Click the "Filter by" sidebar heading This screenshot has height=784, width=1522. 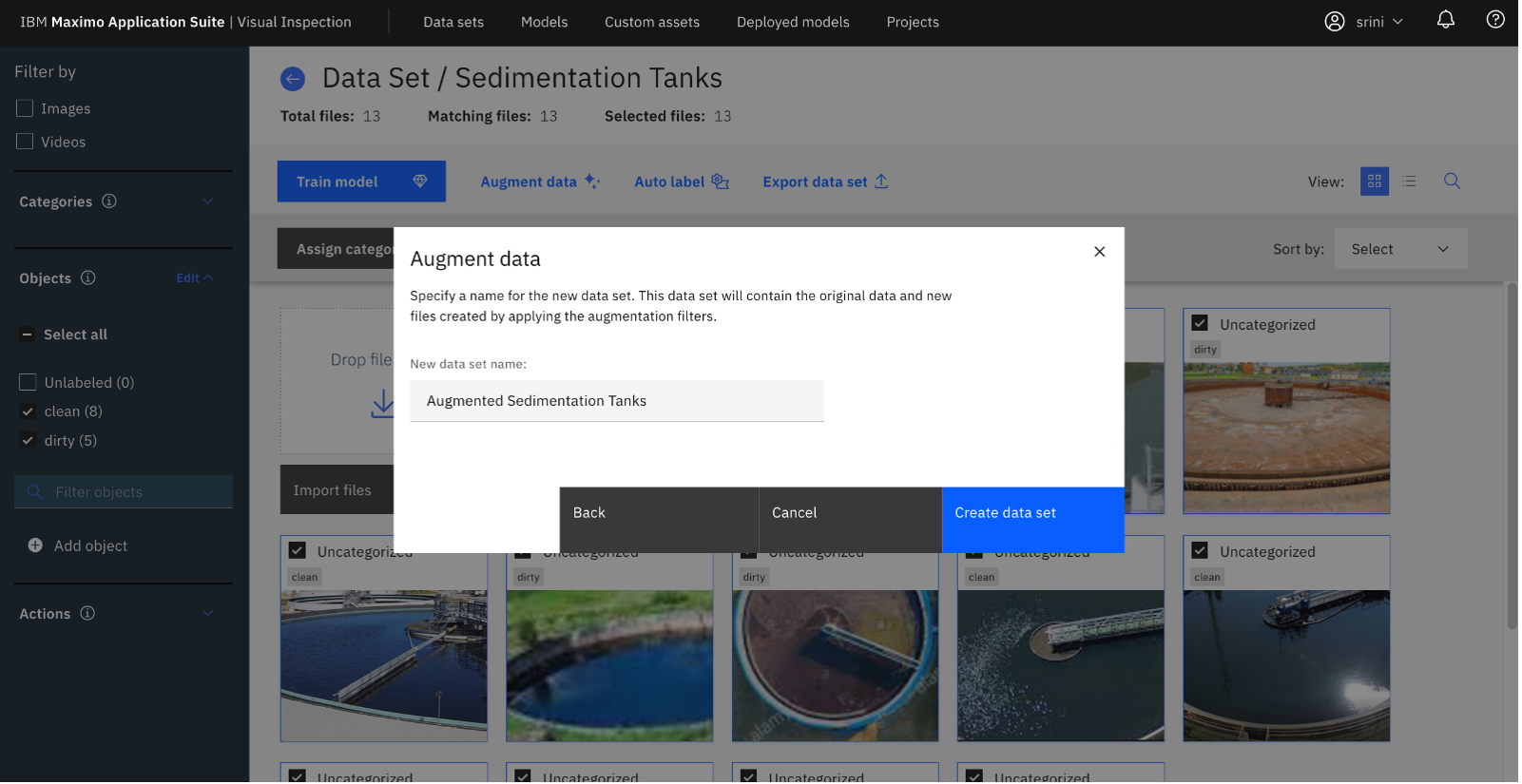[46, 72]
